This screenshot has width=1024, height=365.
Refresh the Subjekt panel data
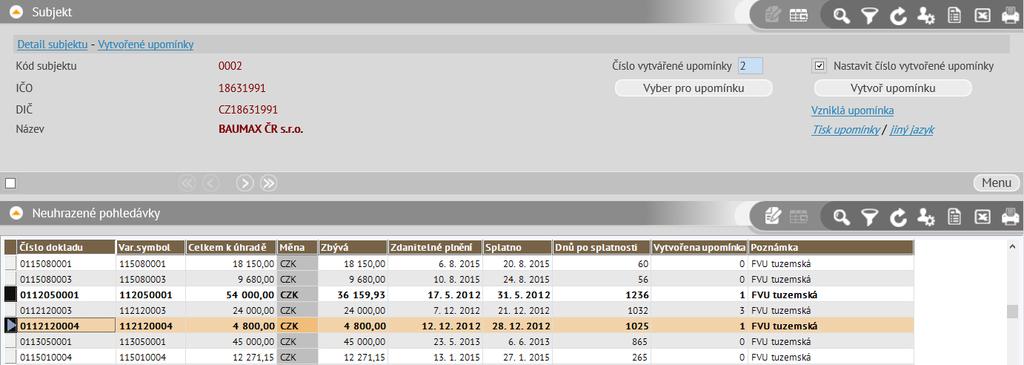point(899,16)
